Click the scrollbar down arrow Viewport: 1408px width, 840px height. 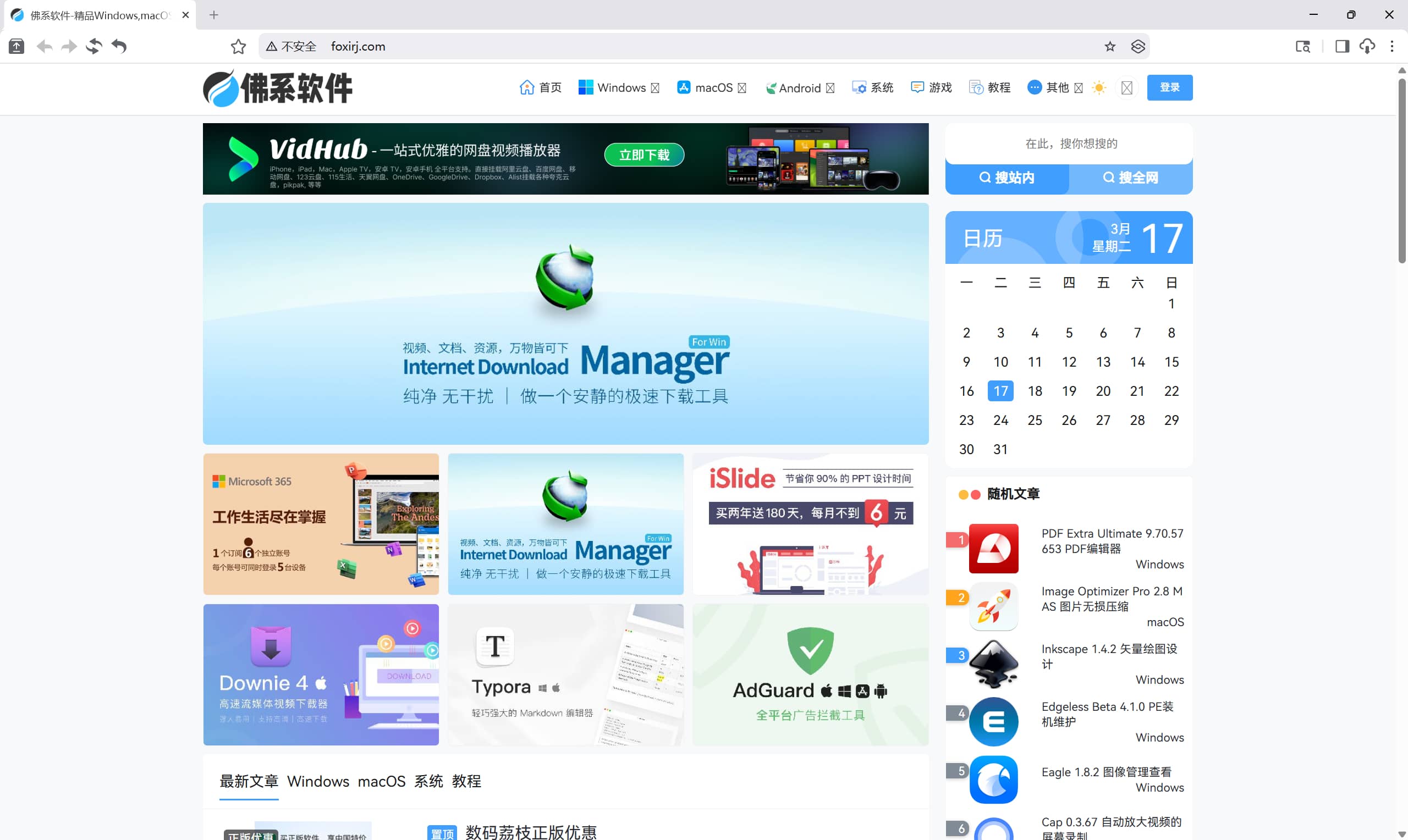1402,835
